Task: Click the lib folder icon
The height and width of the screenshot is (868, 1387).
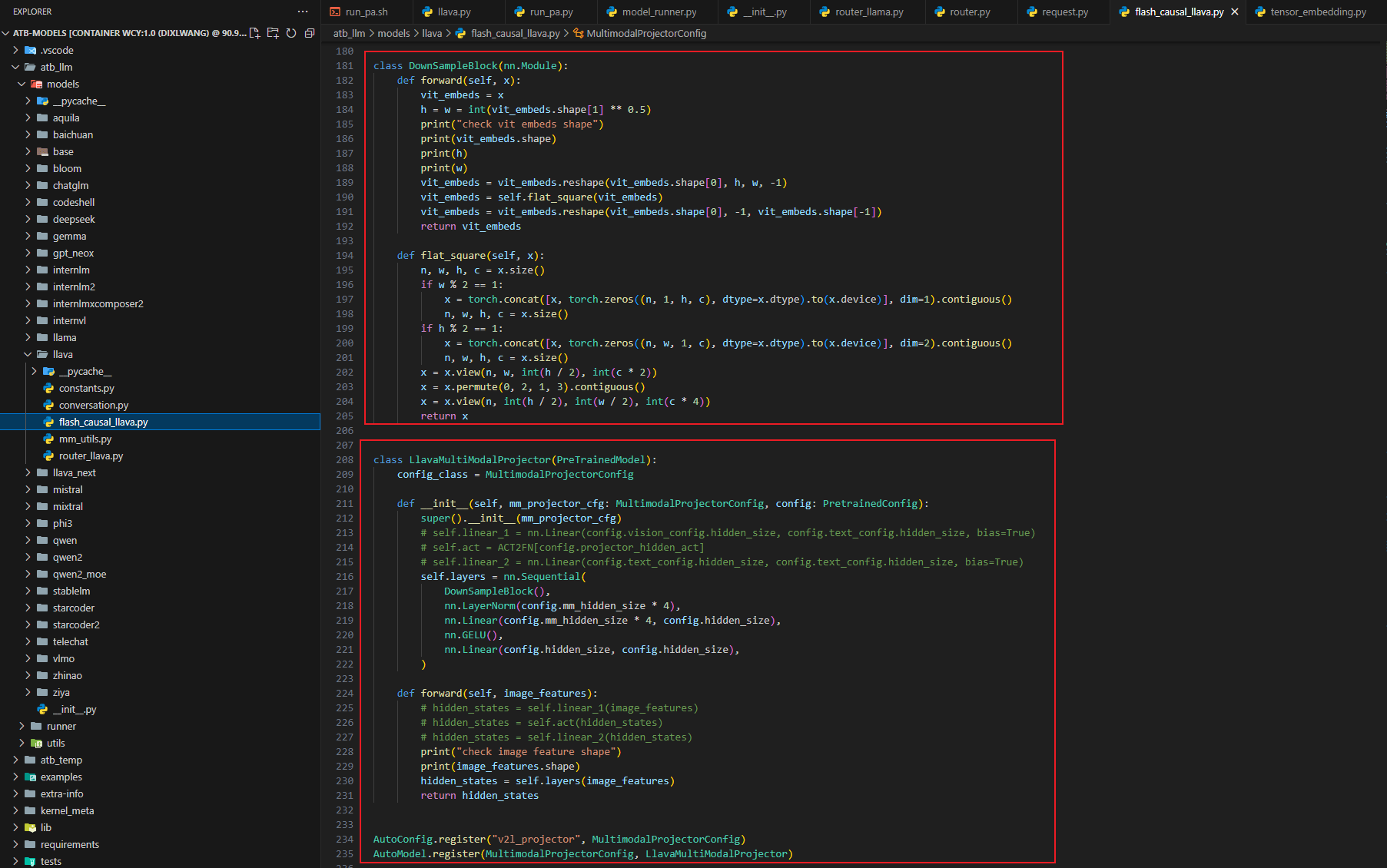Action: 30,827
